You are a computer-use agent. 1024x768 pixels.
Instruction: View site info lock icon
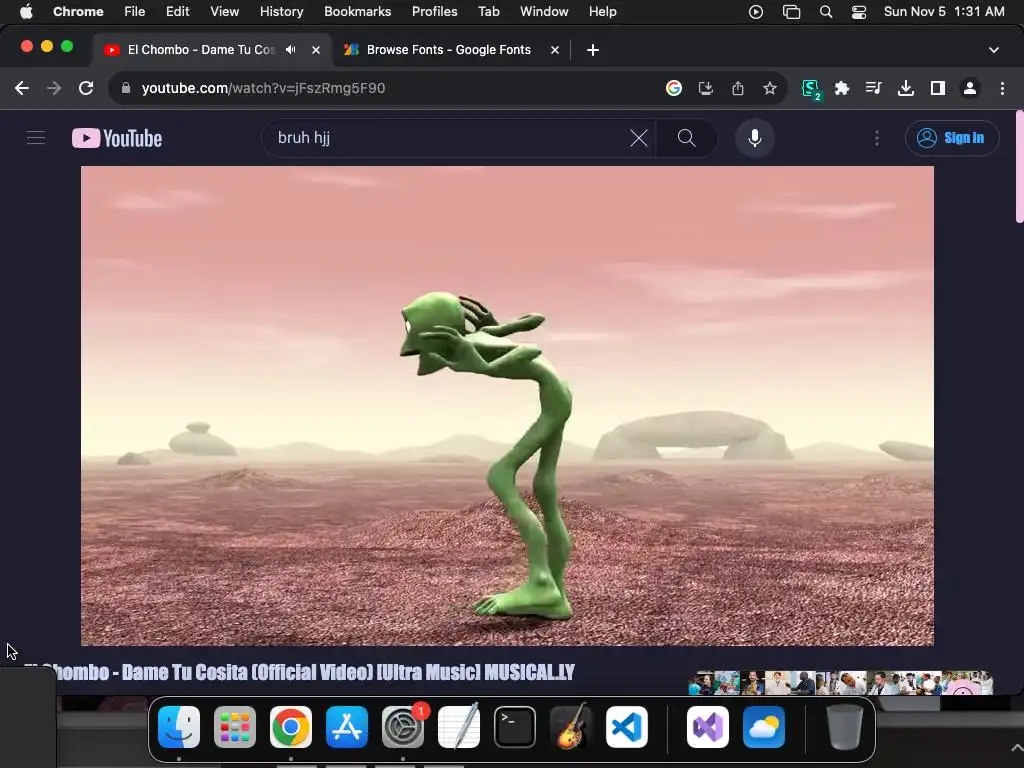(x=126, y=88)
